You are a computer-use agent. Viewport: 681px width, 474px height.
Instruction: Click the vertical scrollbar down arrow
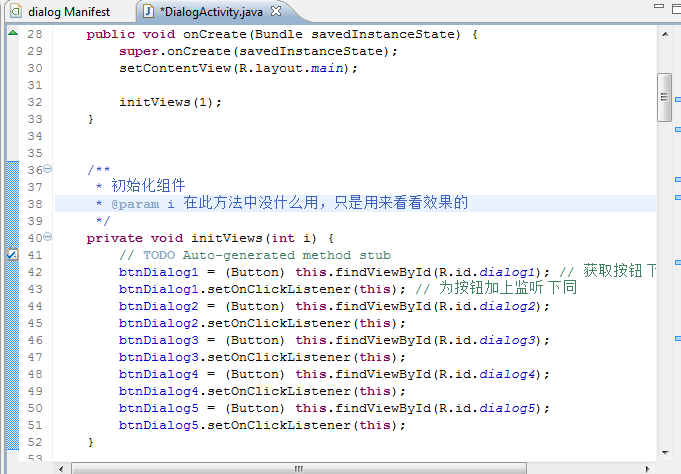(x=665, y=453)
